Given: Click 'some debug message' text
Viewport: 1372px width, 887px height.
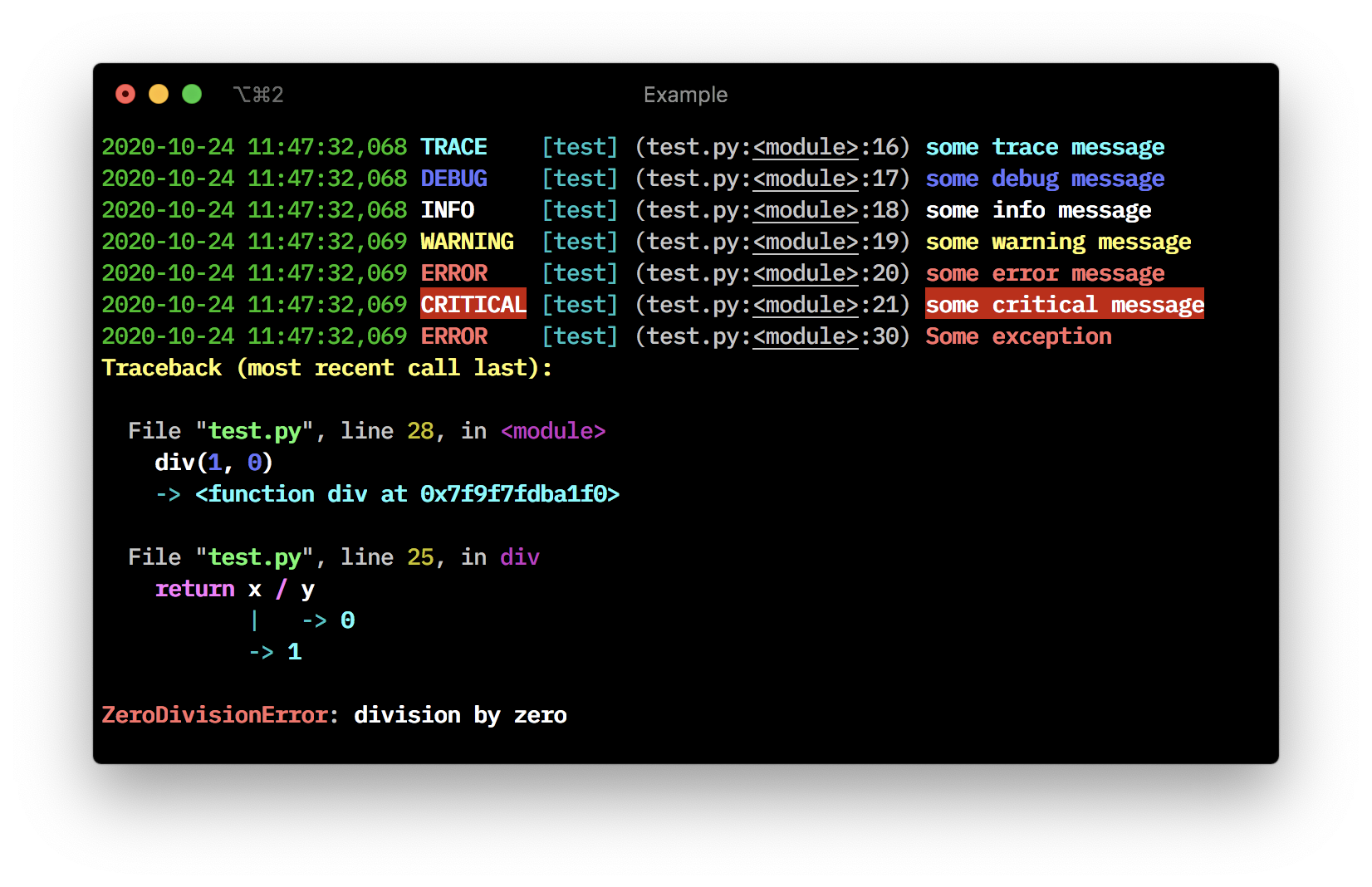Looking at the screenshot, I should coord(1045,179).
